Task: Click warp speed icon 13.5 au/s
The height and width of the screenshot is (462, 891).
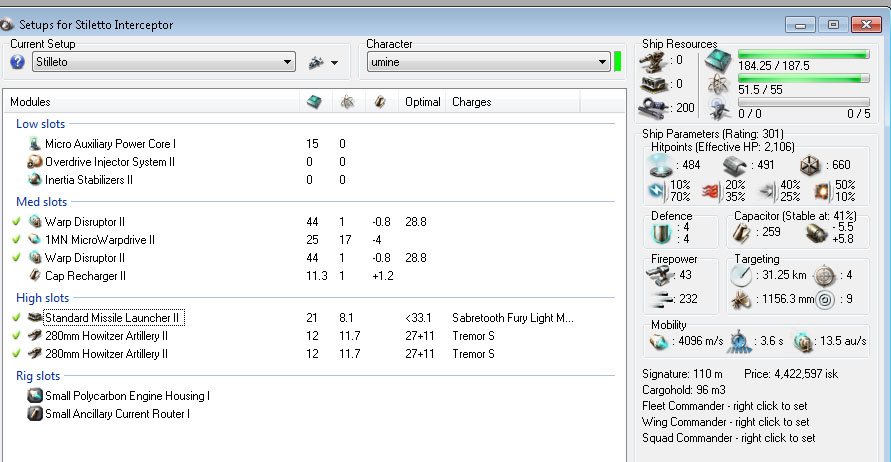Action: (803, 342)
